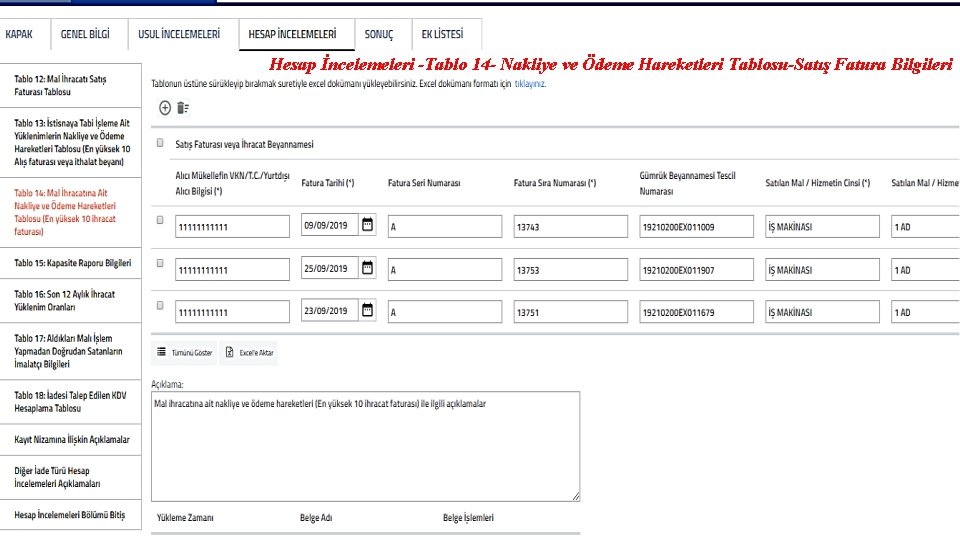Click customs field 19210200EX011009
The width and height of the screenshot is (960, 540).
(x=697, y=227)
